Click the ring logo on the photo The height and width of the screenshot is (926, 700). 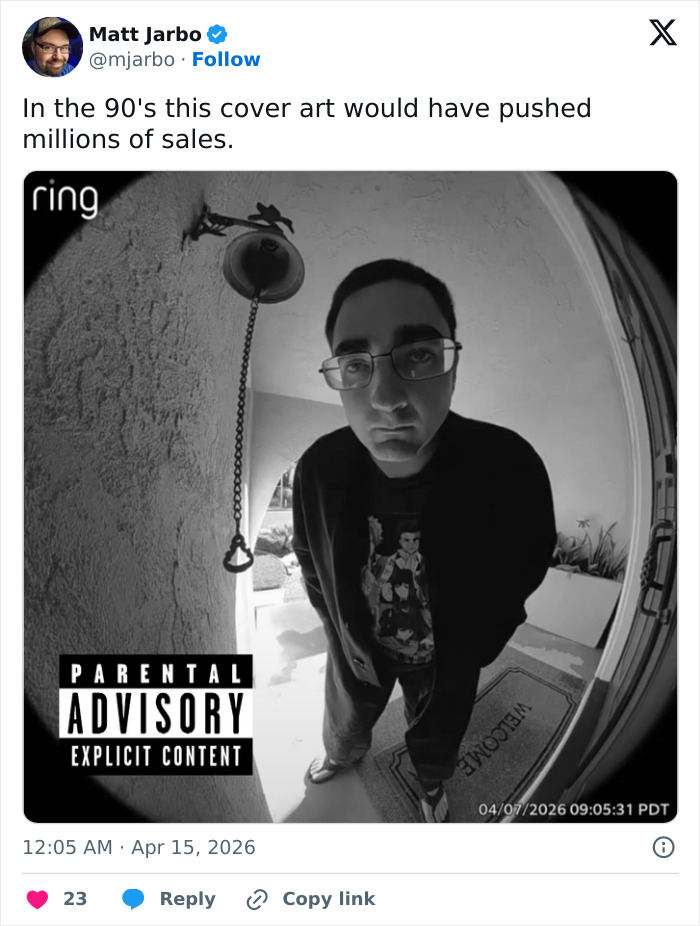65,198
